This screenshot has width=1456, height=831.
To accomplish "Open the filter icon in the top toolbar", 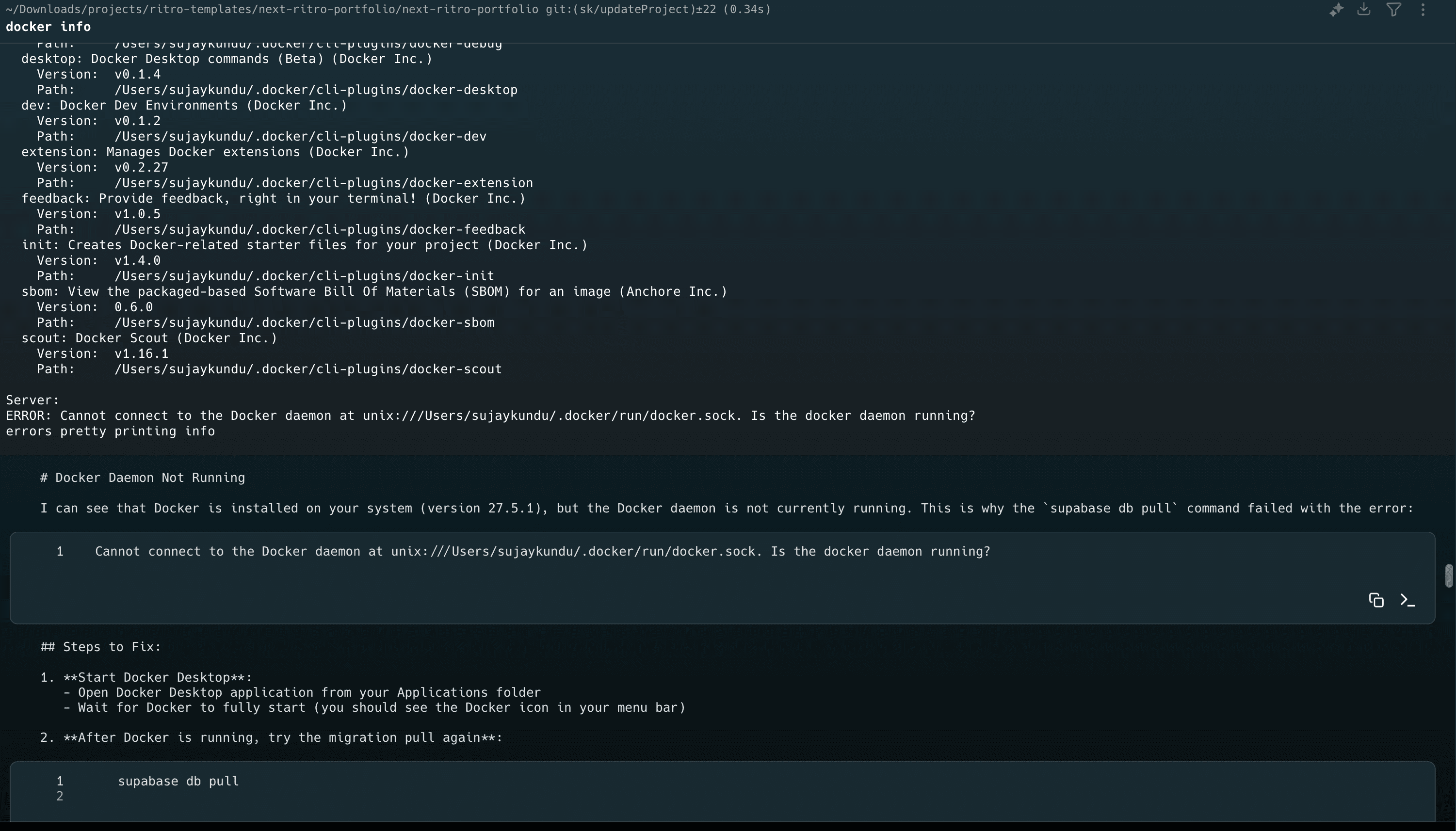I will click(x=1394, y=10).
